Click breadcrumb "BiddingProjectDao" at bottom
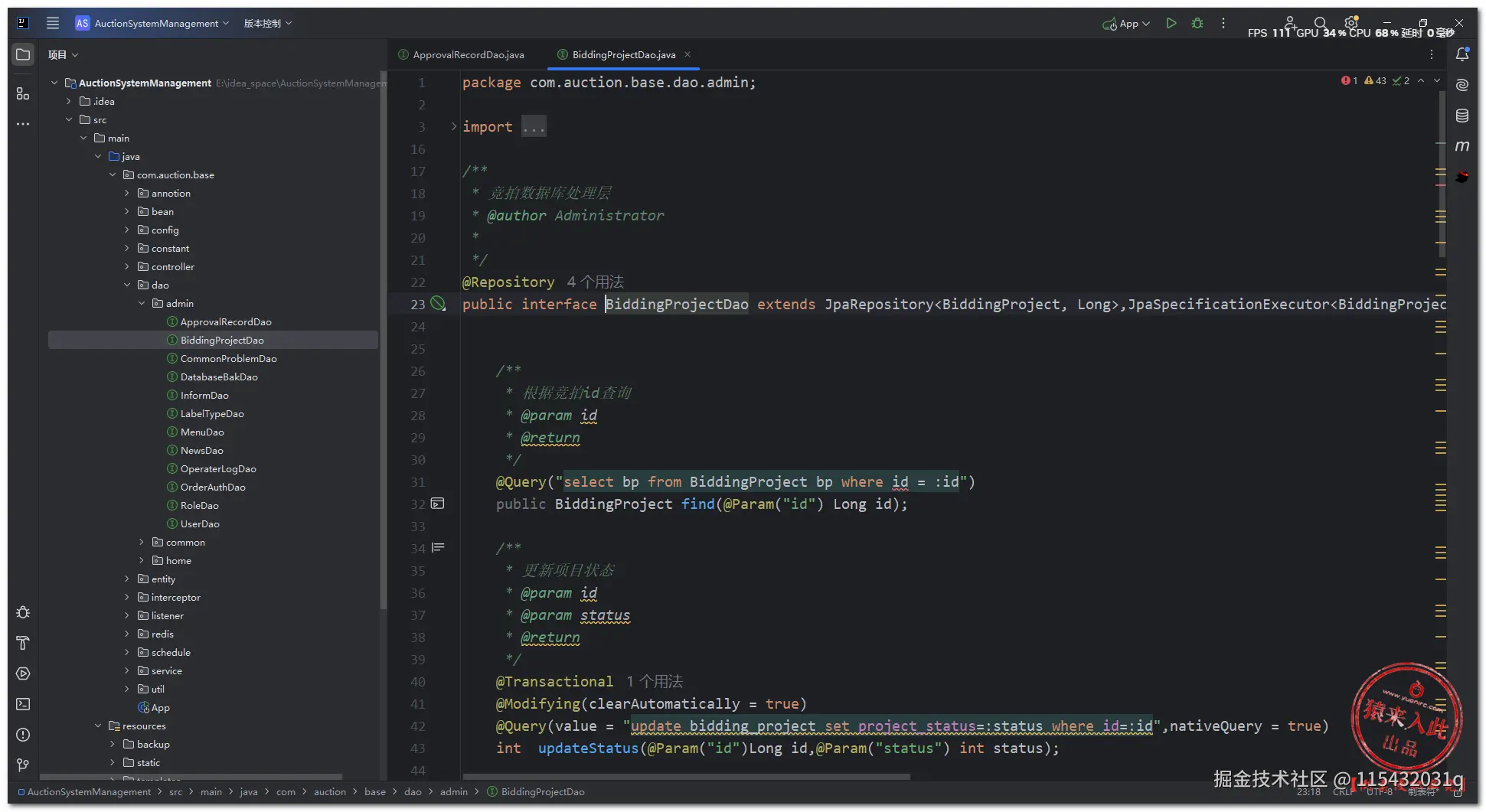This screenshot has height=812, width=1486. tap(536, 791)
